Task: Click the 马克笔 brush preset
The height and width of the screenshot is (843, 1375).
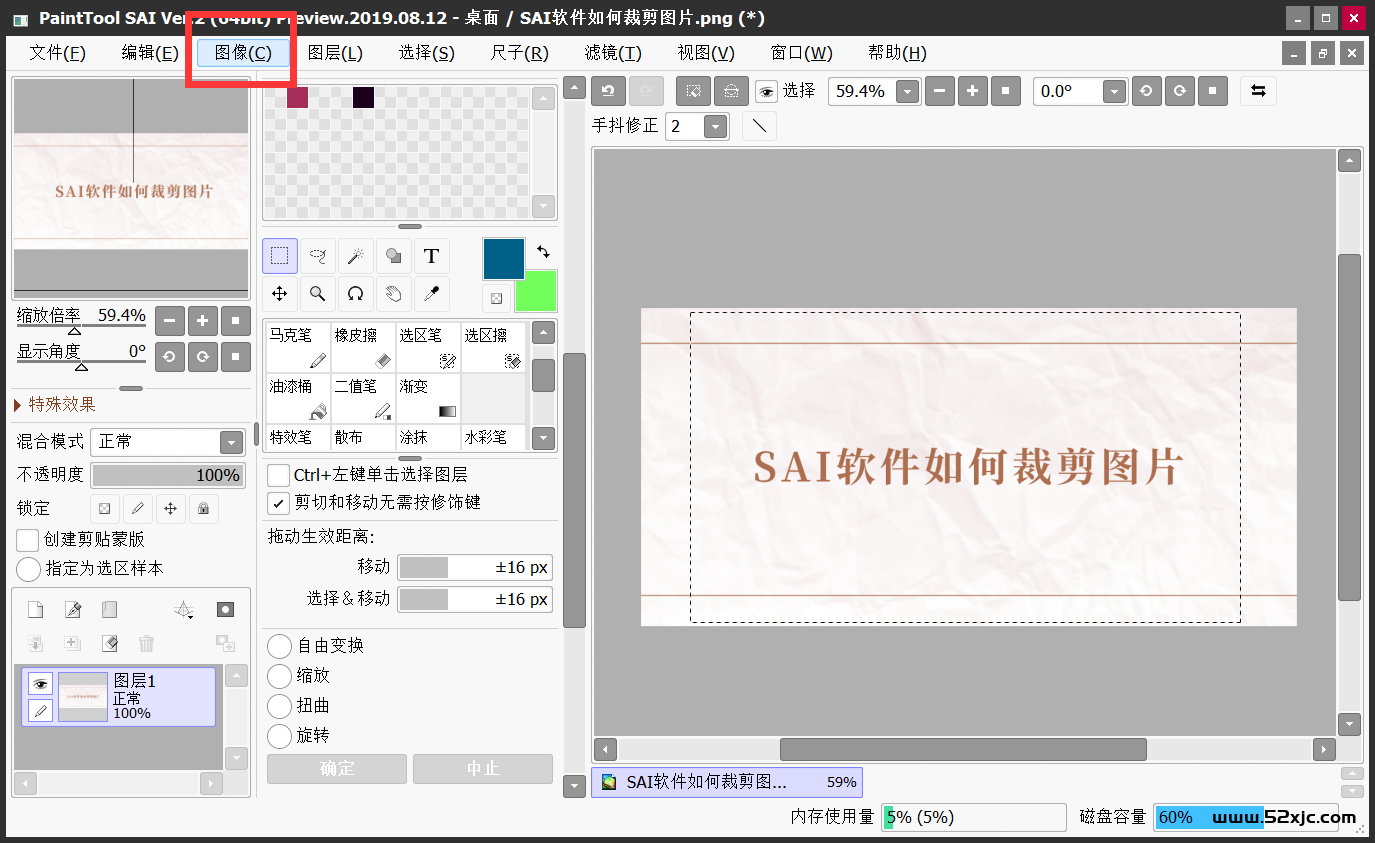Action: pyautogui.click(x=297, y=346)
